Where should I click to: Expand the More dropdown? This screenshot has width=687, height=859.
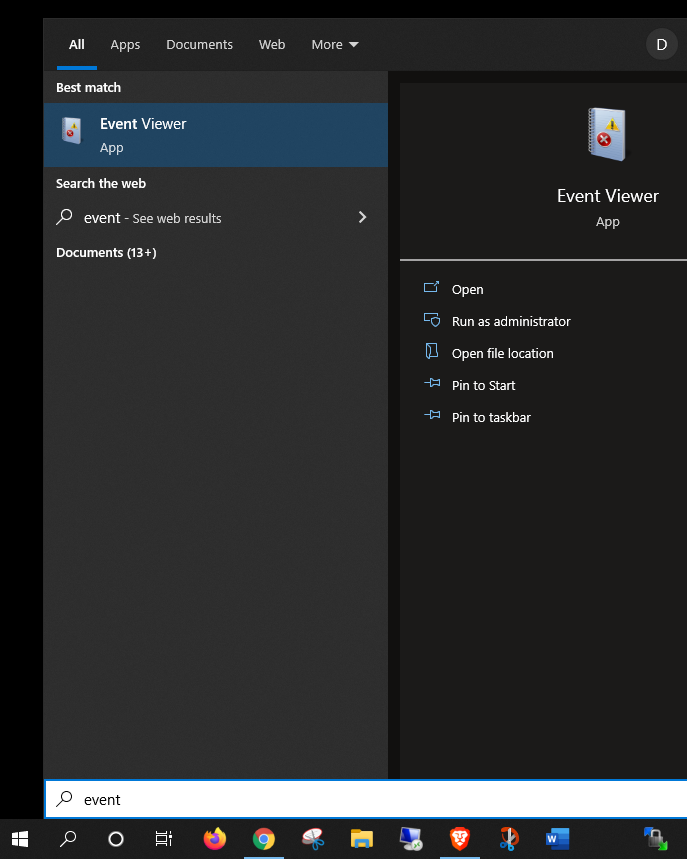pyautogui.click(x=335, y=44)
